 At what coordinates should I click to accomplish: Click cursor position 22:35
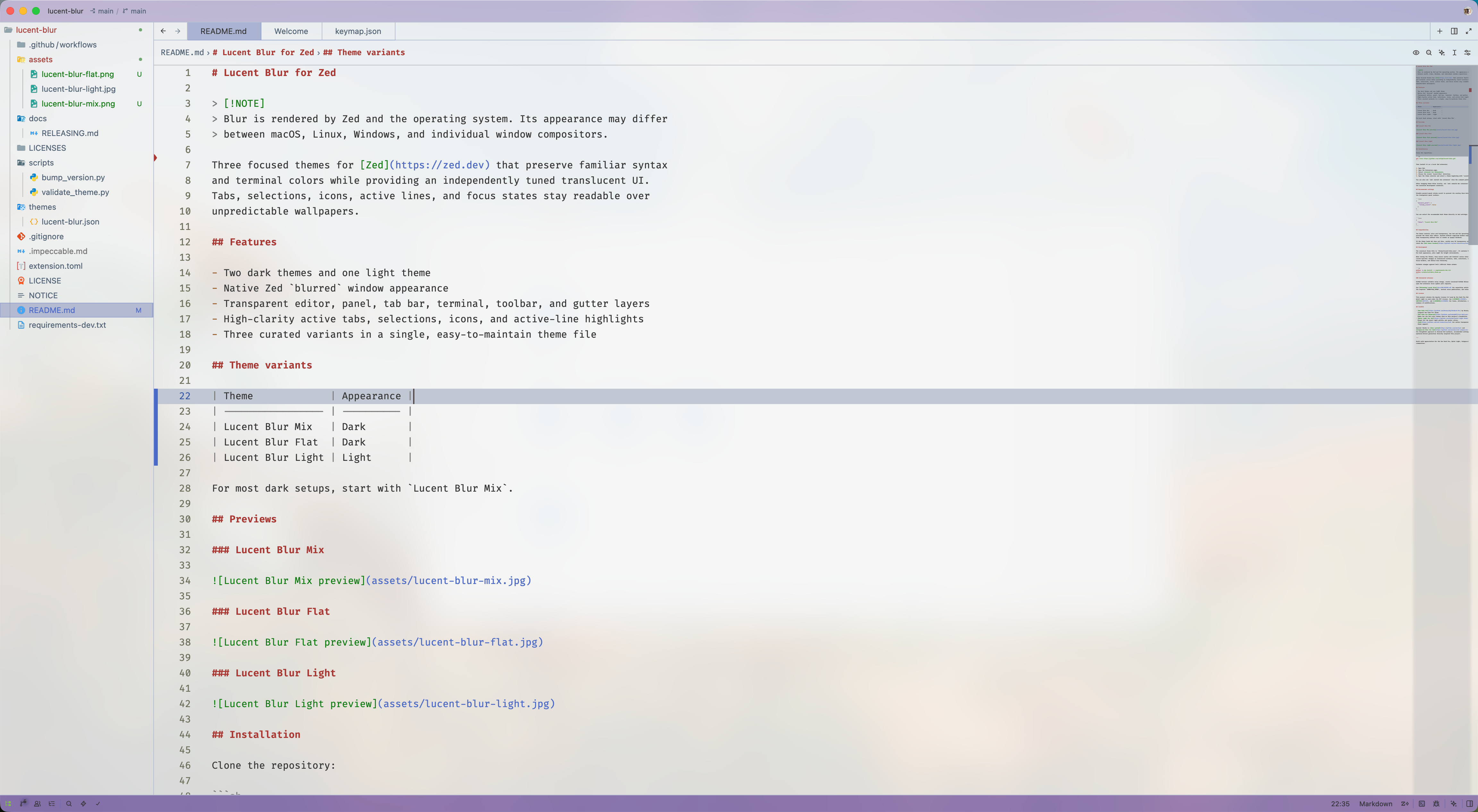(x=1340, y=803)
